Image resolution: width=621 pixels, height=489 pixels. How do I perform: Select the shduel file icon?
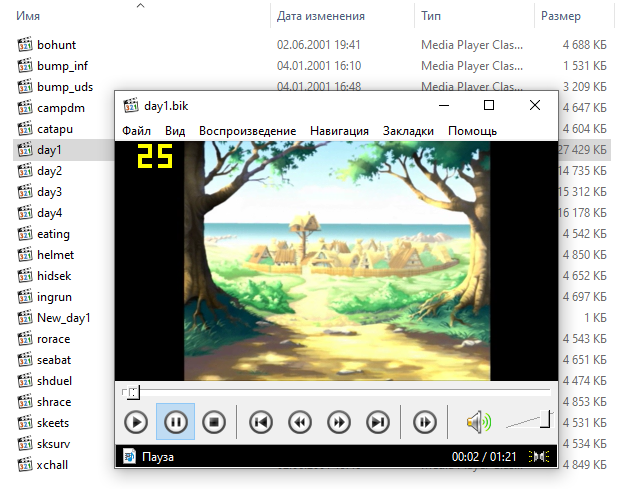click(x=25, y=381)
